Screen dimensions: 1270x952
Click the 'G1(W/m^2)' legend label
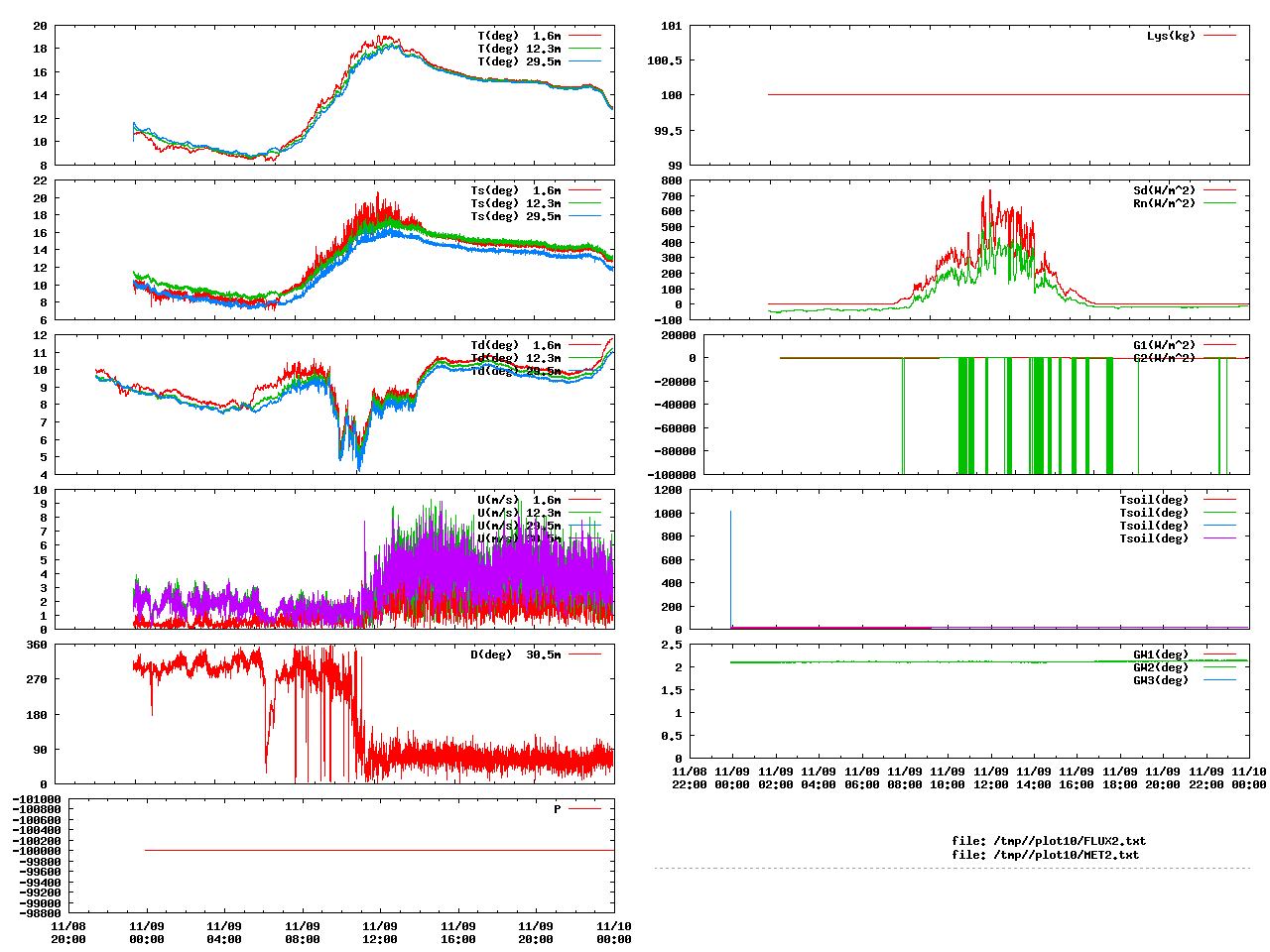click(1165, 345)
